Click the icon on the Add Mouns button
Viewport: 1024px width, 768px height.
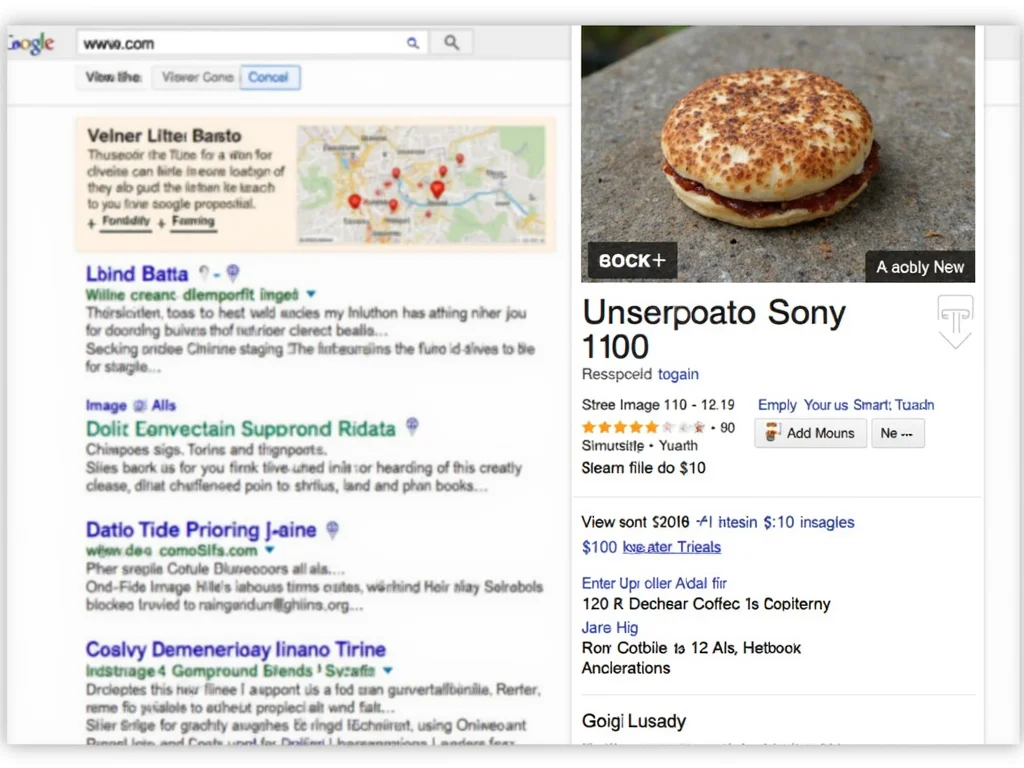[772, 433]
